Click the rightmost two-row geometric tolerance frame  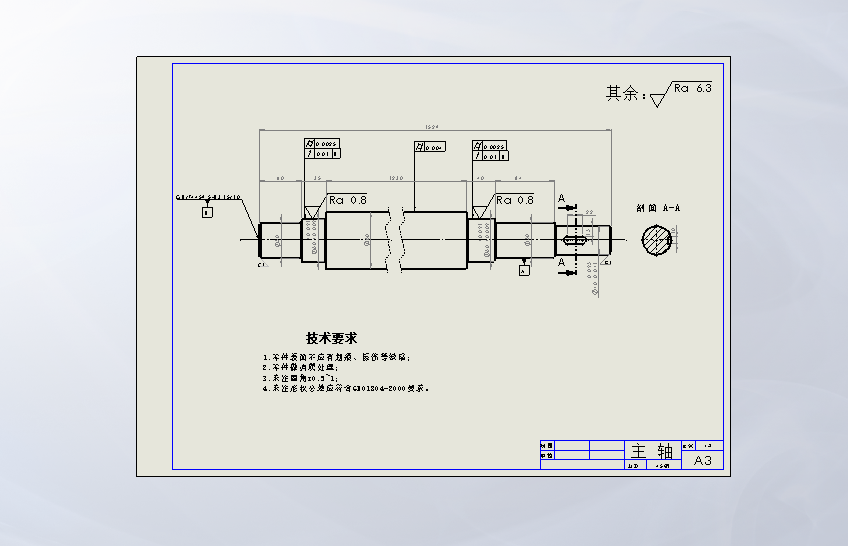pyautogui.click(x=490, y=151)
